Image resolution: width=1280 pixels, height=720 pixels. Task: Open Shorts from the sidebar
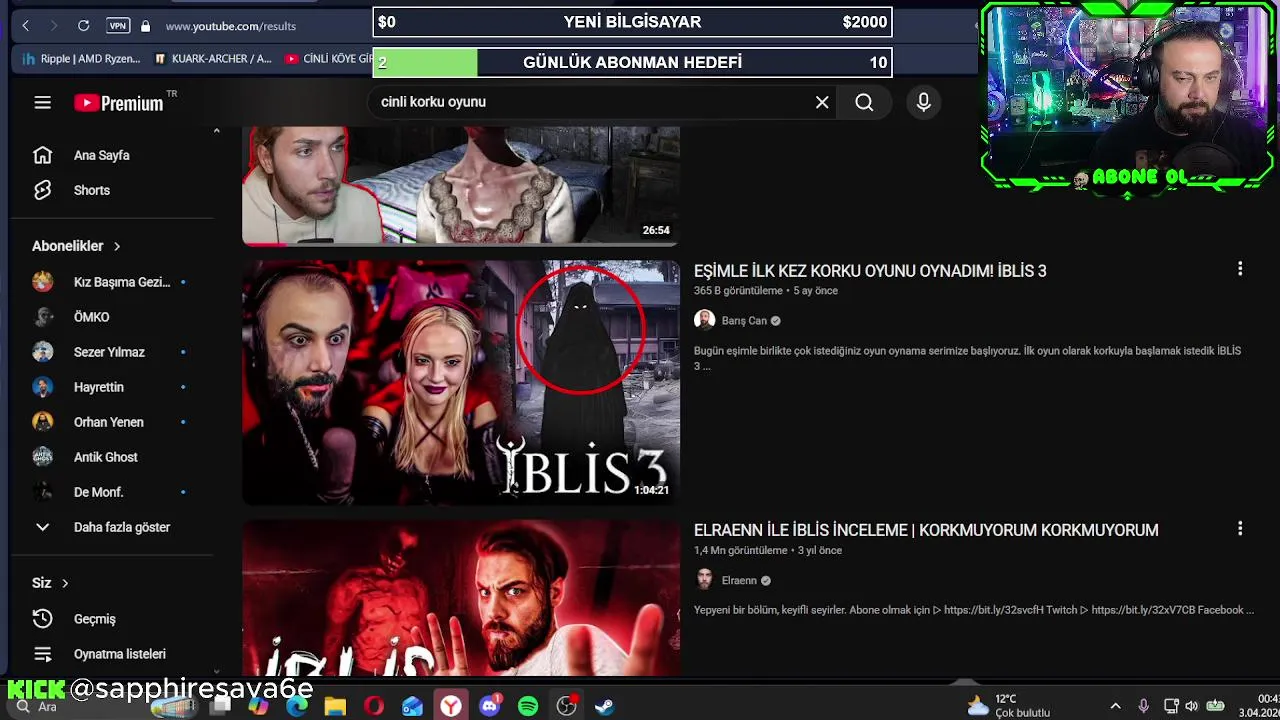coord(114,190)
